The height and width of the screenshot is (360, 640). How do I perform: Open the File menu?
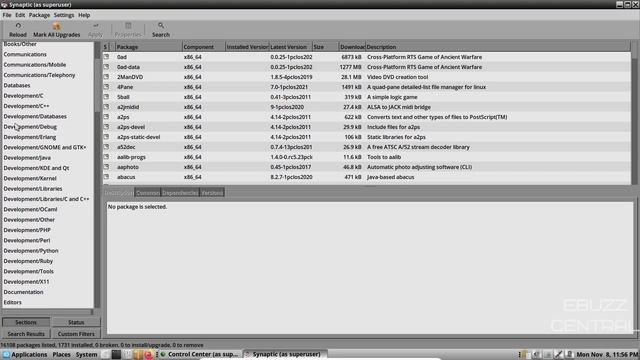(x=7, y=15)
